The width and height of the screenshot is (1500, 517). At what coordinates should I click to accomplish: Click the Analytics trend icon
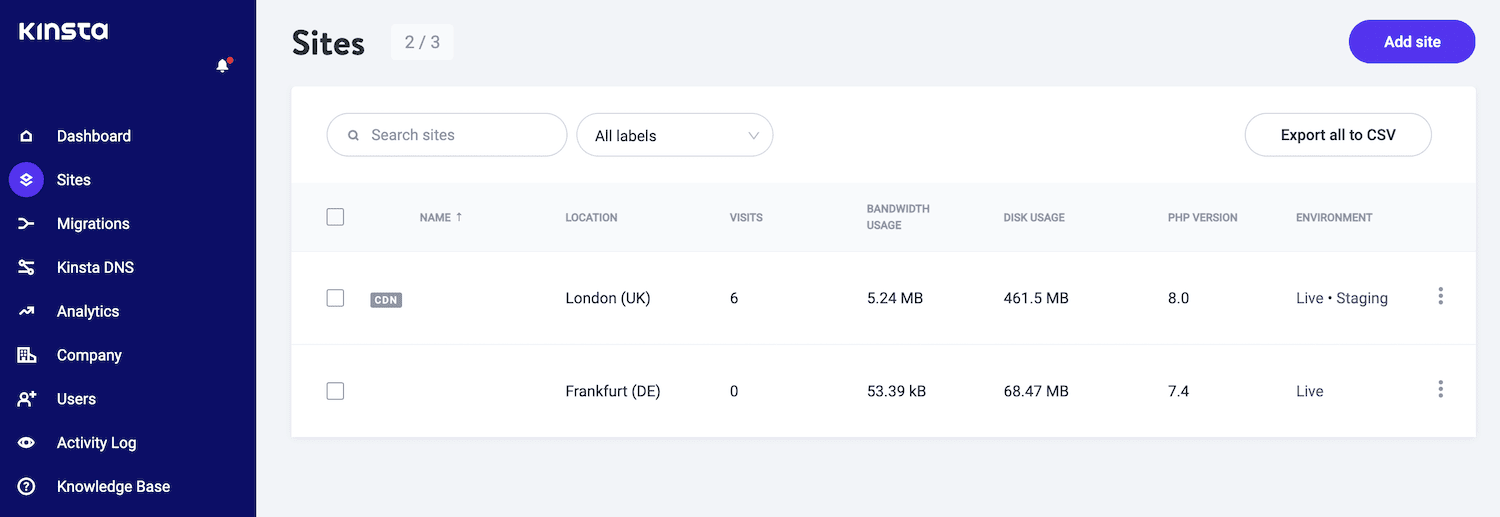click(27, 312)
